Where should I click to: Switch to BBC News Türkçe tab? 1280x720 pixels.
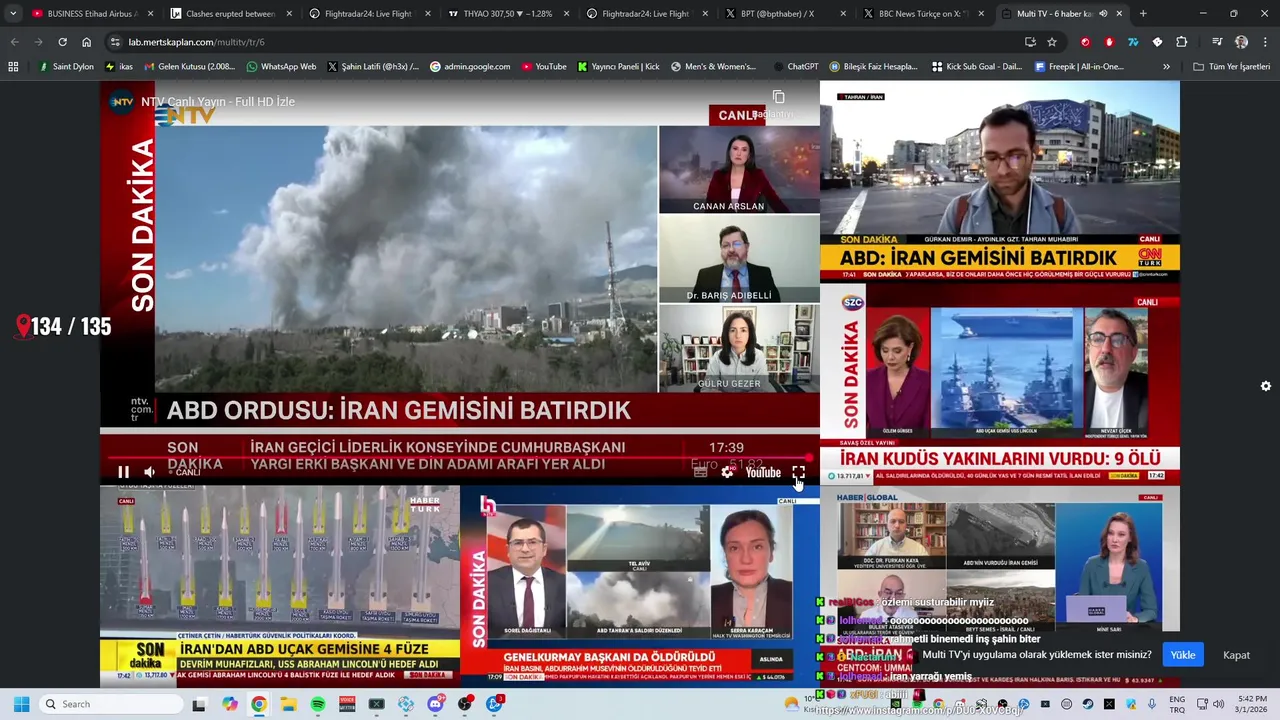pyautogui.click(x=925, y=14)
